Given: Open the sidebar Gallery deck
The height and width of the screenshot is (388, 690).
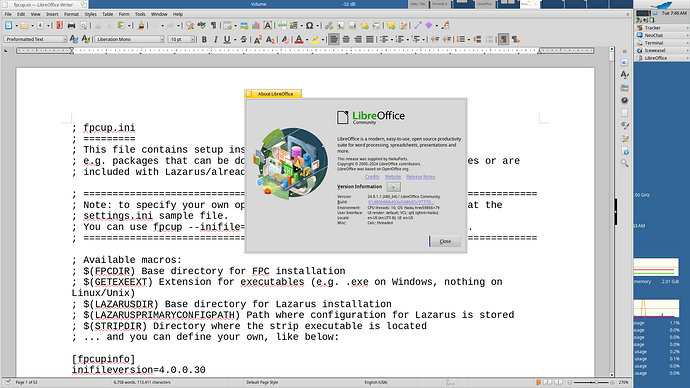Looking at the screenshot, I should tap(624, 88).
